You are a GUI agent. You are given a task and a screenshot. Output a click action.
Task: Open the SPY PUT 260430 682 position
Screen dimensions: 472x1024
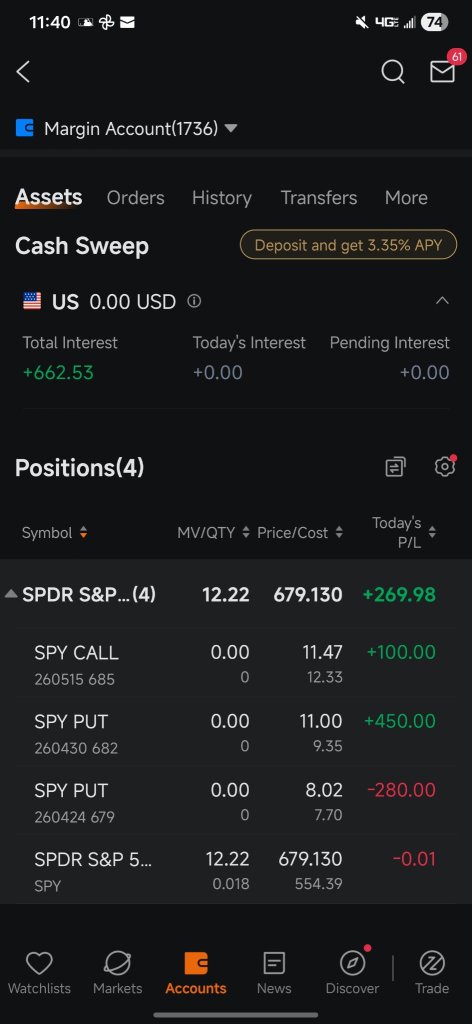point(236,733)
